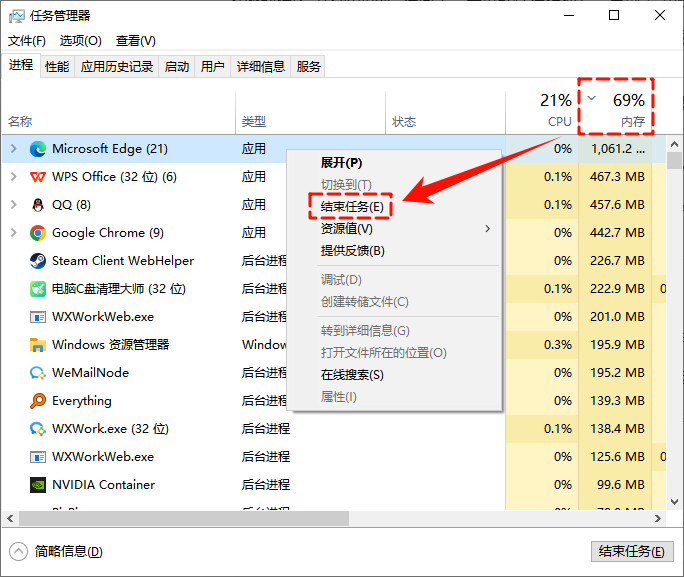Collapse to 简略信息 using the circular arrow icon
Viewport: 684px width, 577px height.
[18, 552]
